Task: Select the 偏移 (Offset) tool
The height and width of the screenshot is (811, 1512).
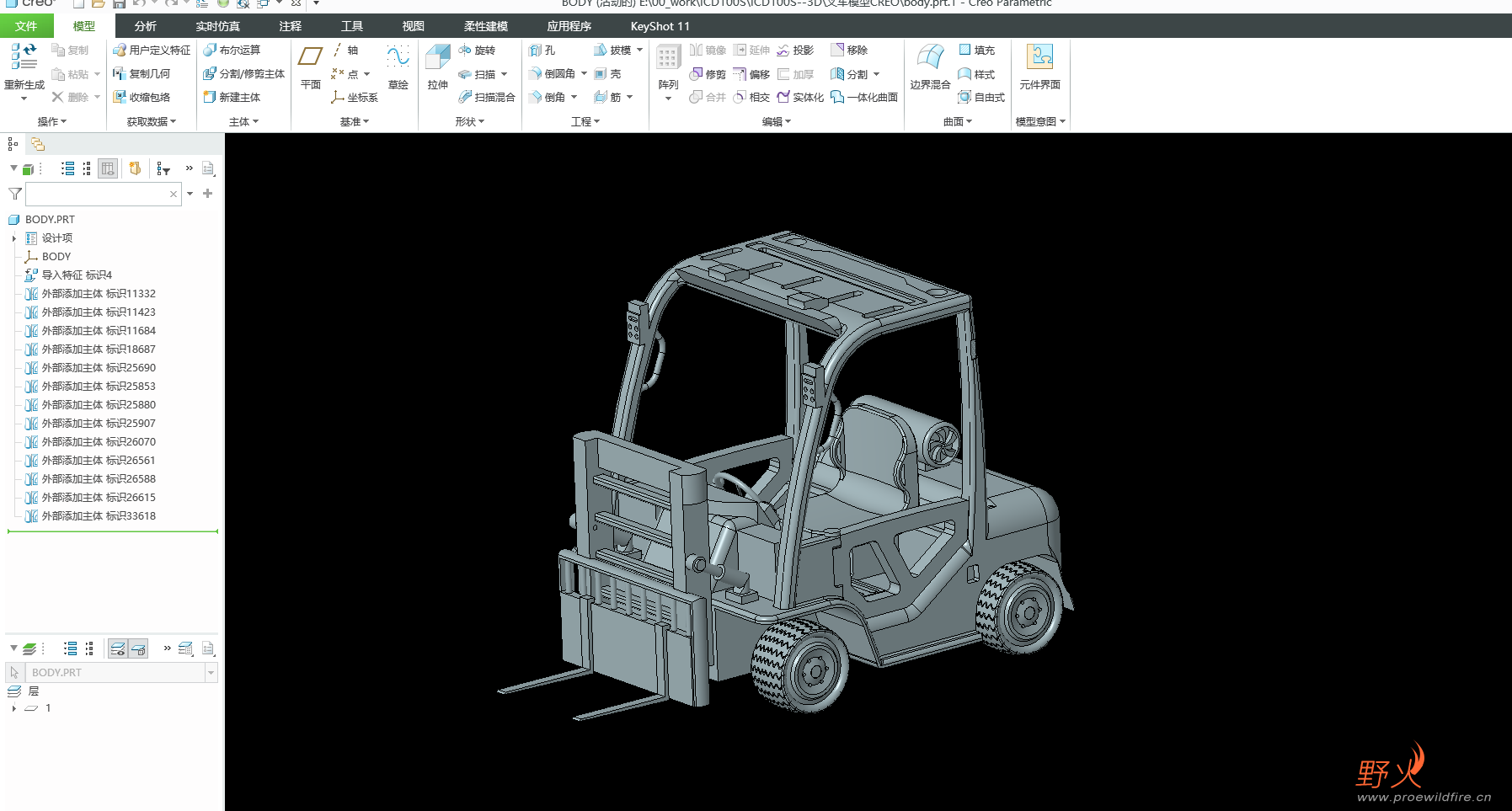Action: (x=751, y=74)
